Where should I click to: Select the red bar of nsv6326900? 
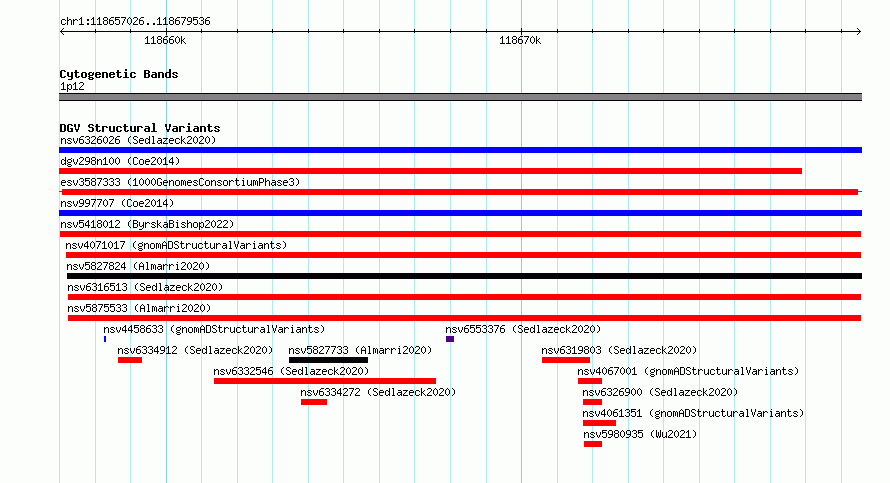tap(593, 402)
